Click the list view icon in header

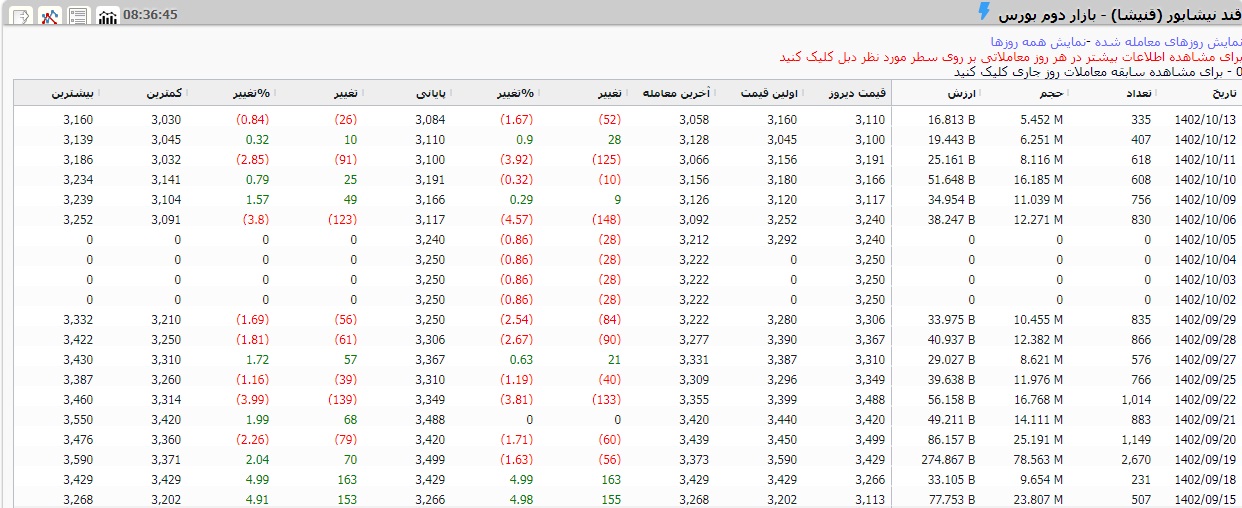78,15
